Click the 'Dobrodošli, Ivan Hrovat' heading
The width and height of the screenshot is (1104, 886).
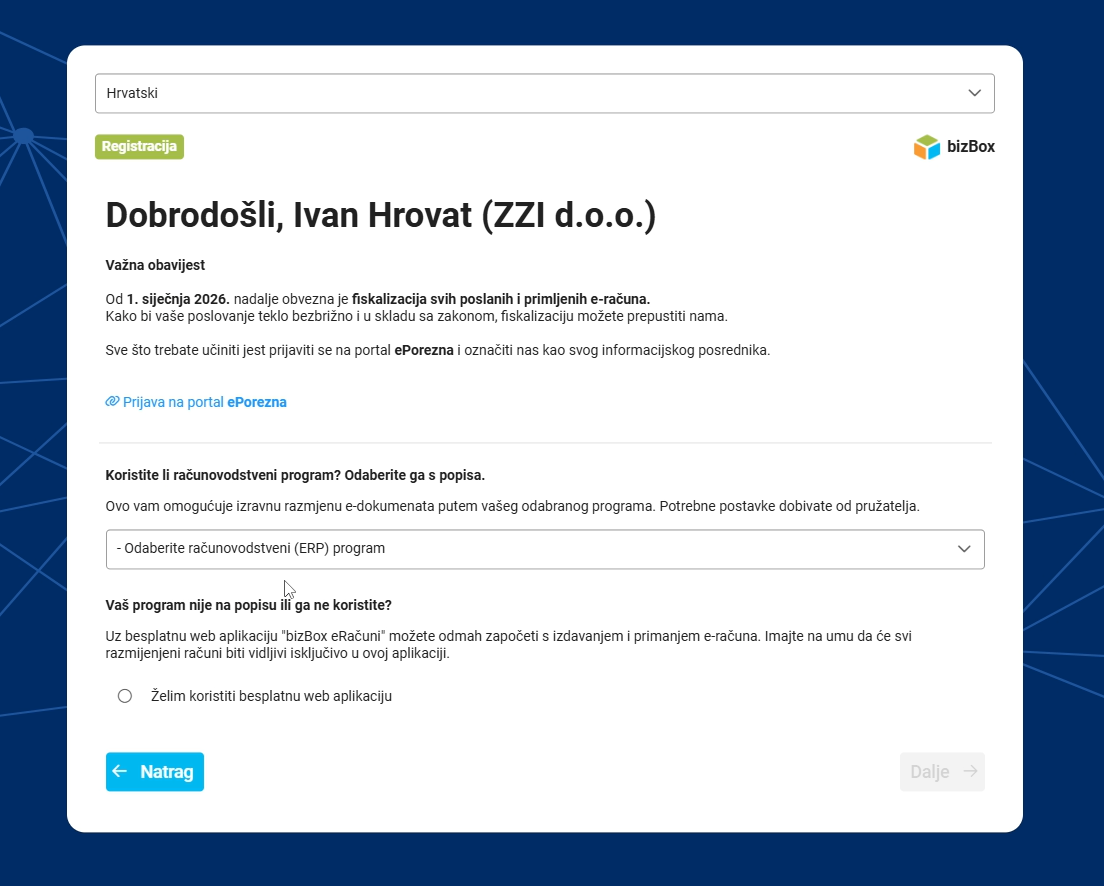pyautogui.click(x=380, y=216)
